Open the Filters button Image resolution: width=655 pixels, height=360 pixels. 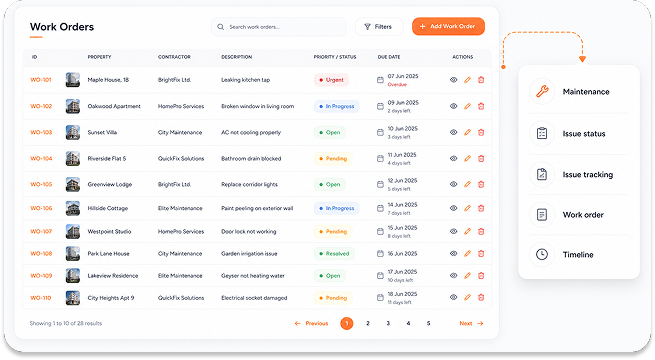coord(379,27)
